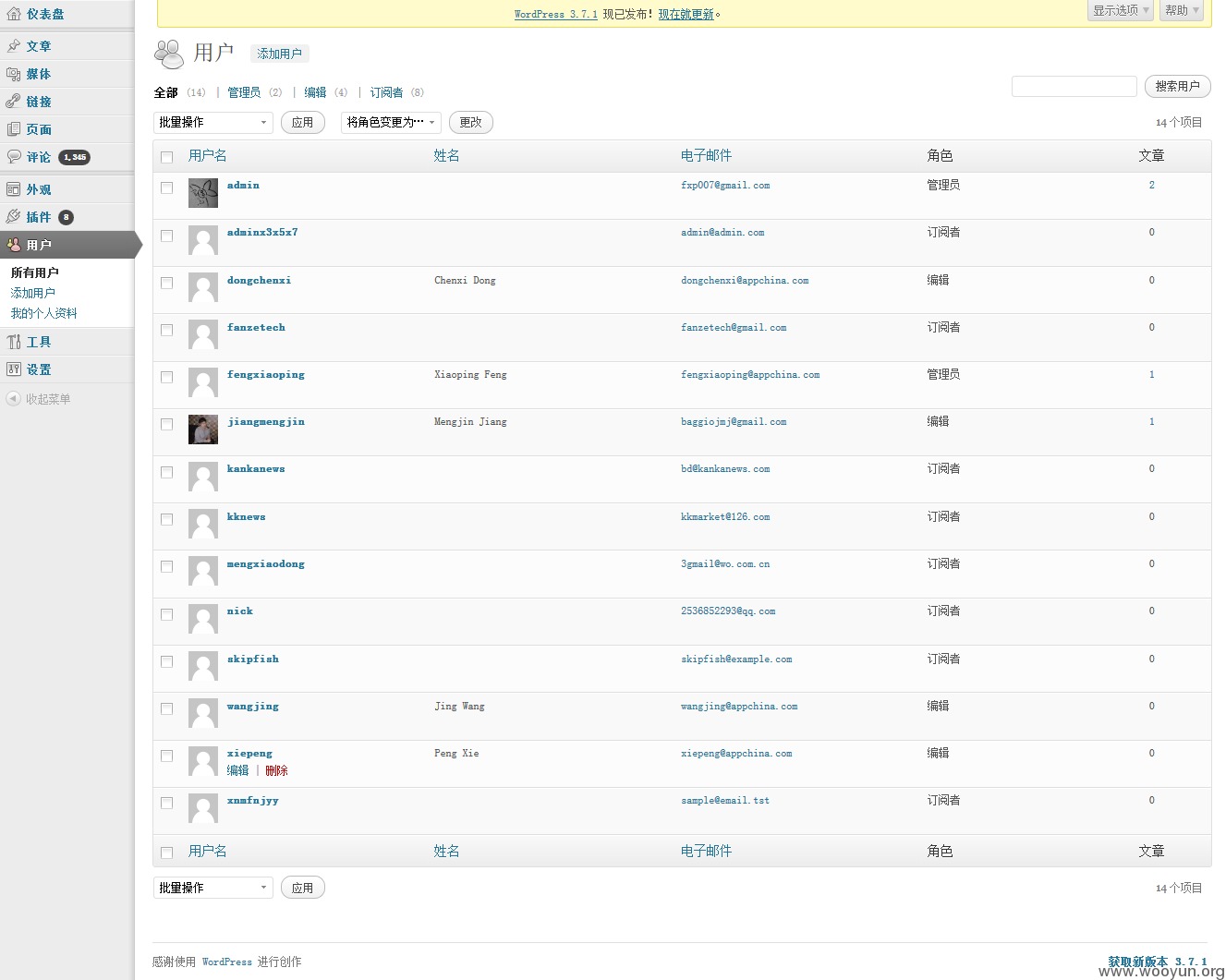Click the Plugins plug icon
The height and width of the screenshot is (980, 1226).
pyautogui.click(x=14, y=217)
